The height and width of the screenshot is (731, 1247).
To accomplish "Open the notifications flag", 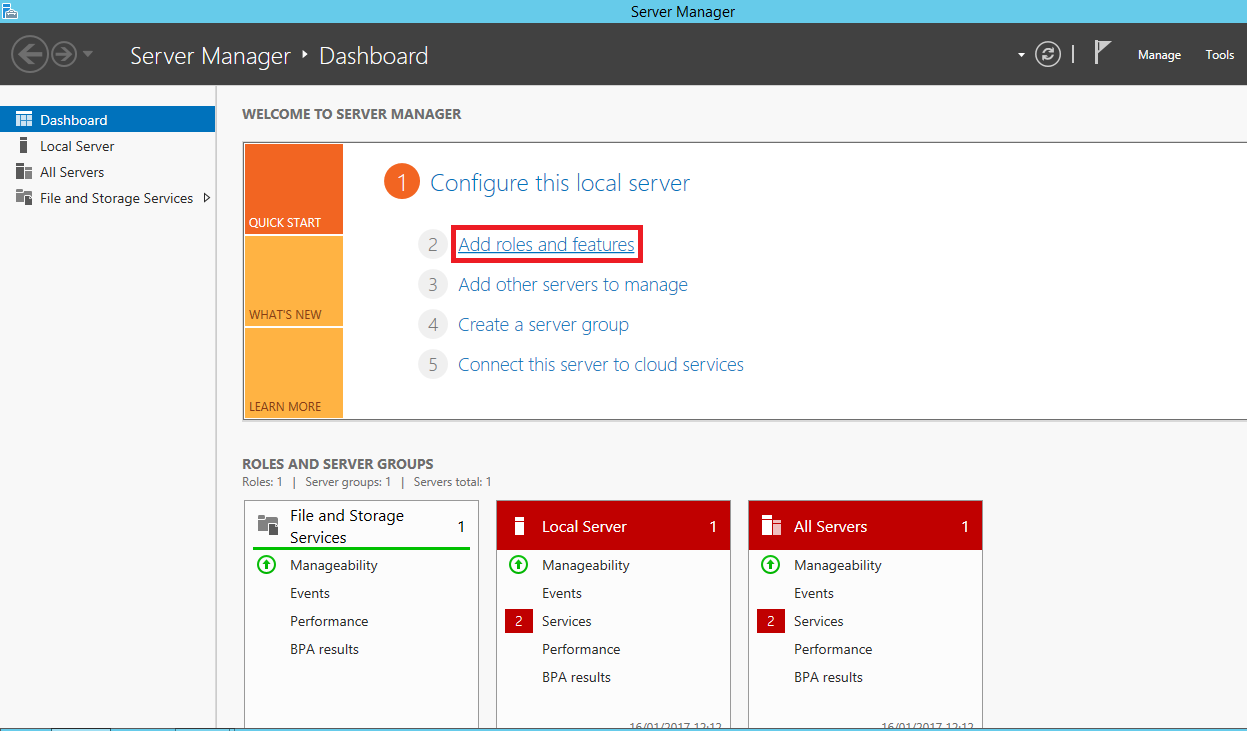I will pyautogui.click(x=1102, y=53).
